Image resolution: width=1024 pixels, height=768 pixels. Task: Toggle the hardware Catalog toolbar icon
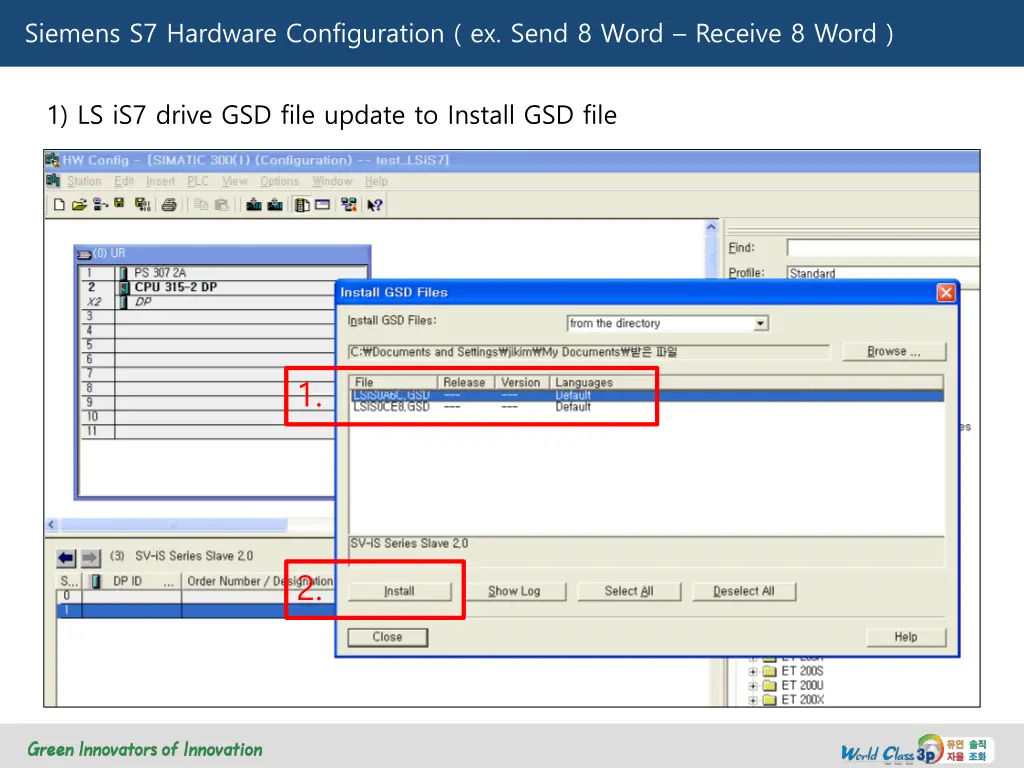(302, 205)
